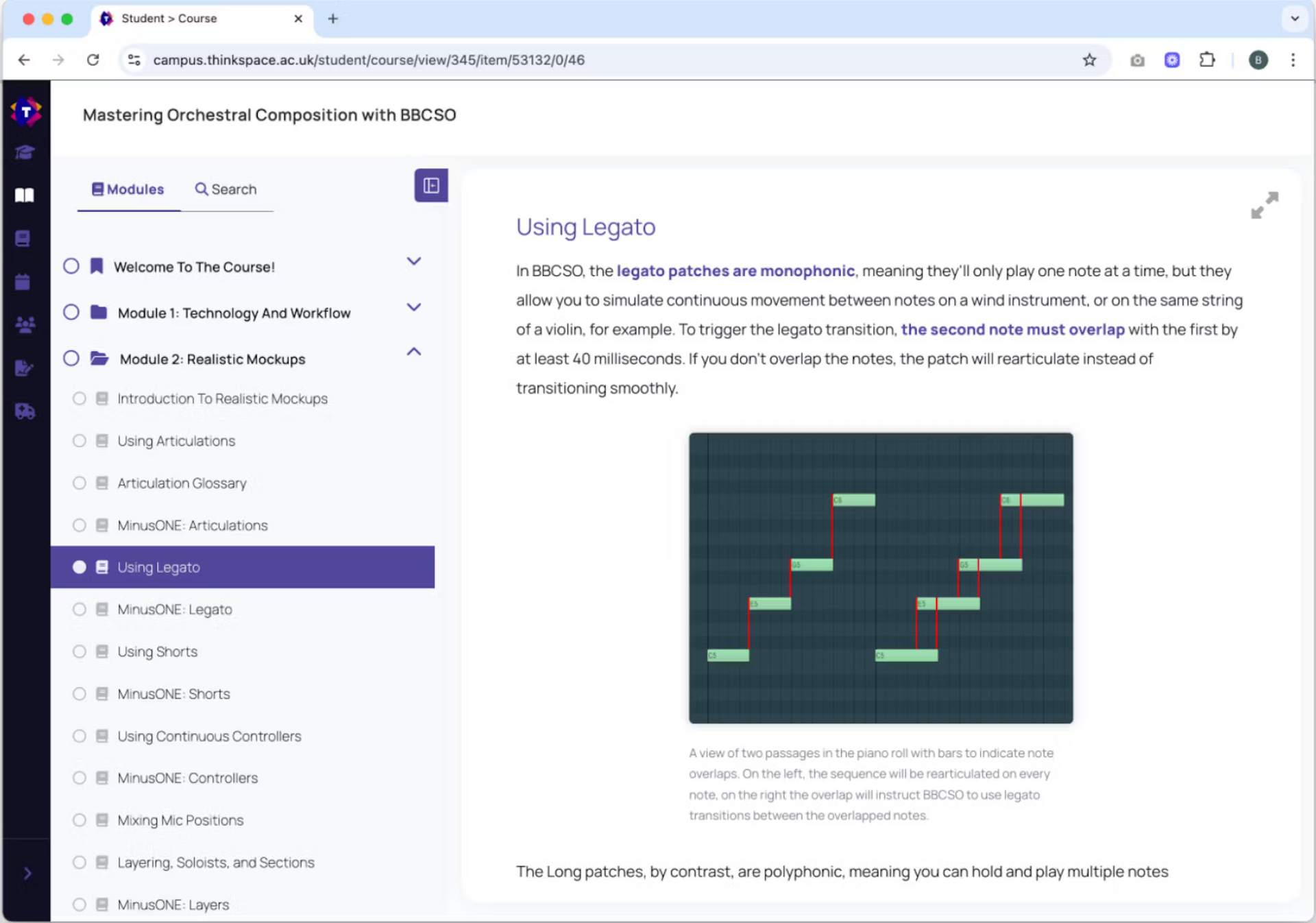
Task: Open the open-book icon in left sidebar
Action: pyautogui.click(x=25, y=195)
